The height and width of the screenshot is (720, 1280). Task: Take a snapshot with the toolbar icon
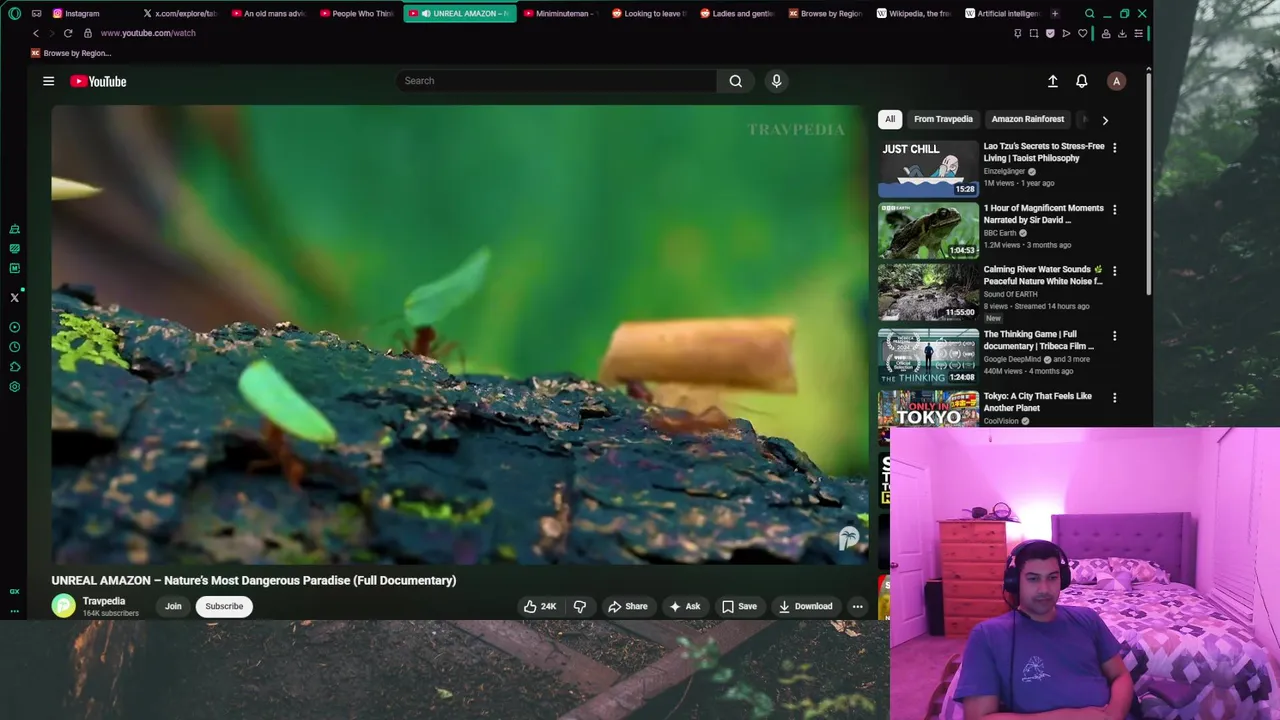[x=1034, y=33]
